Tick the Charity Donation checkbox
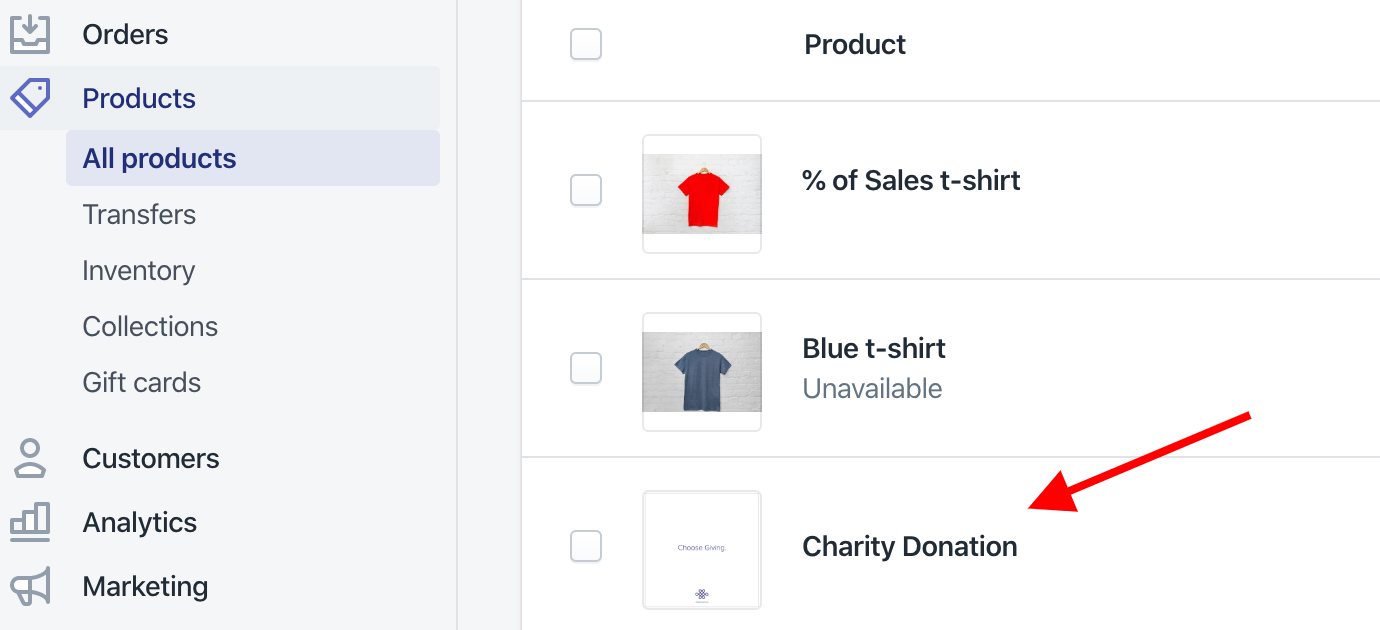The height and width of the screenshot is (630, 1380). tap(586, 546)
